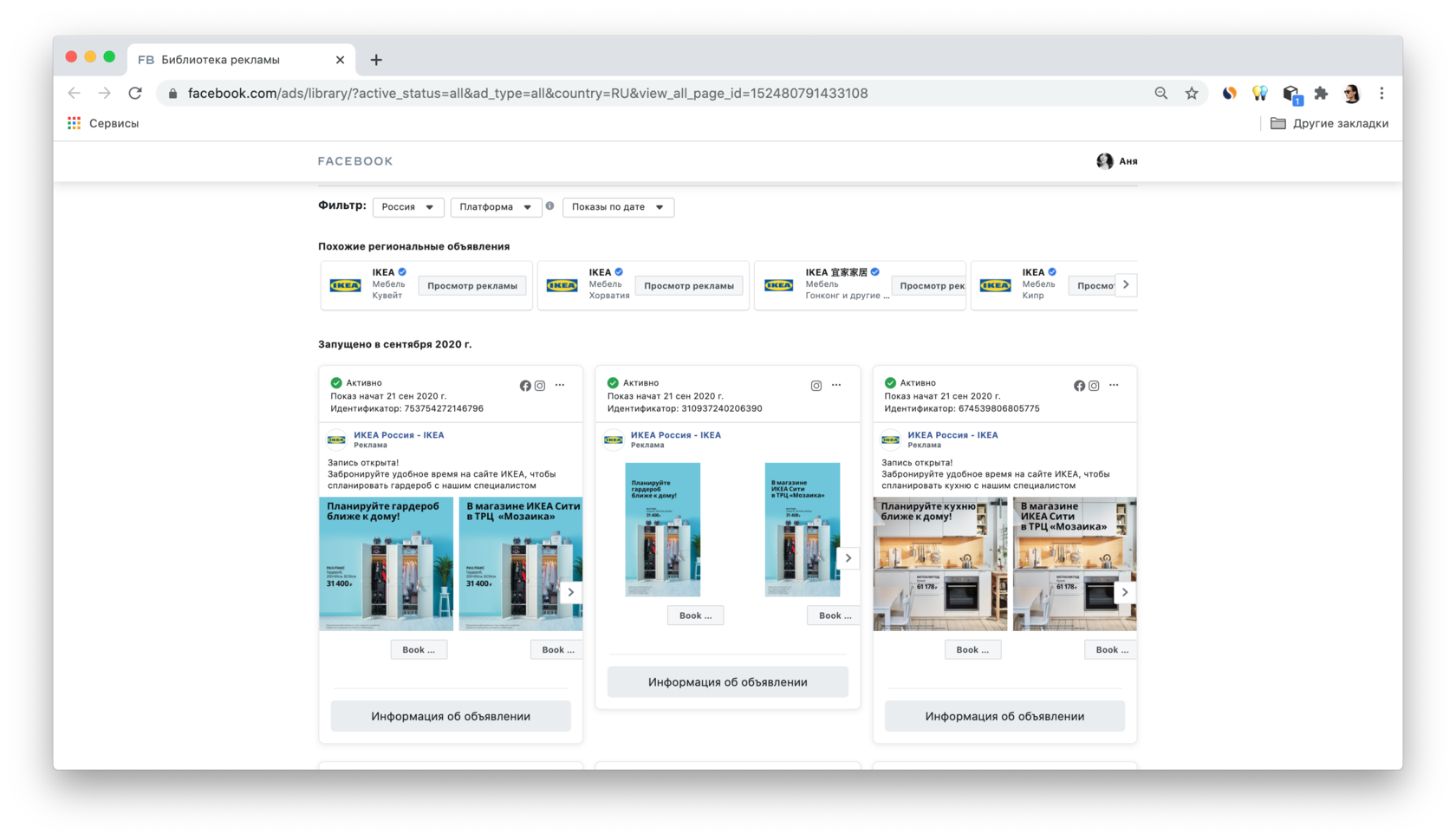Open ИКЕА Россия - IKEA link in kitchen ad
Screen dimensions: 1456x840
pos(952,435)
